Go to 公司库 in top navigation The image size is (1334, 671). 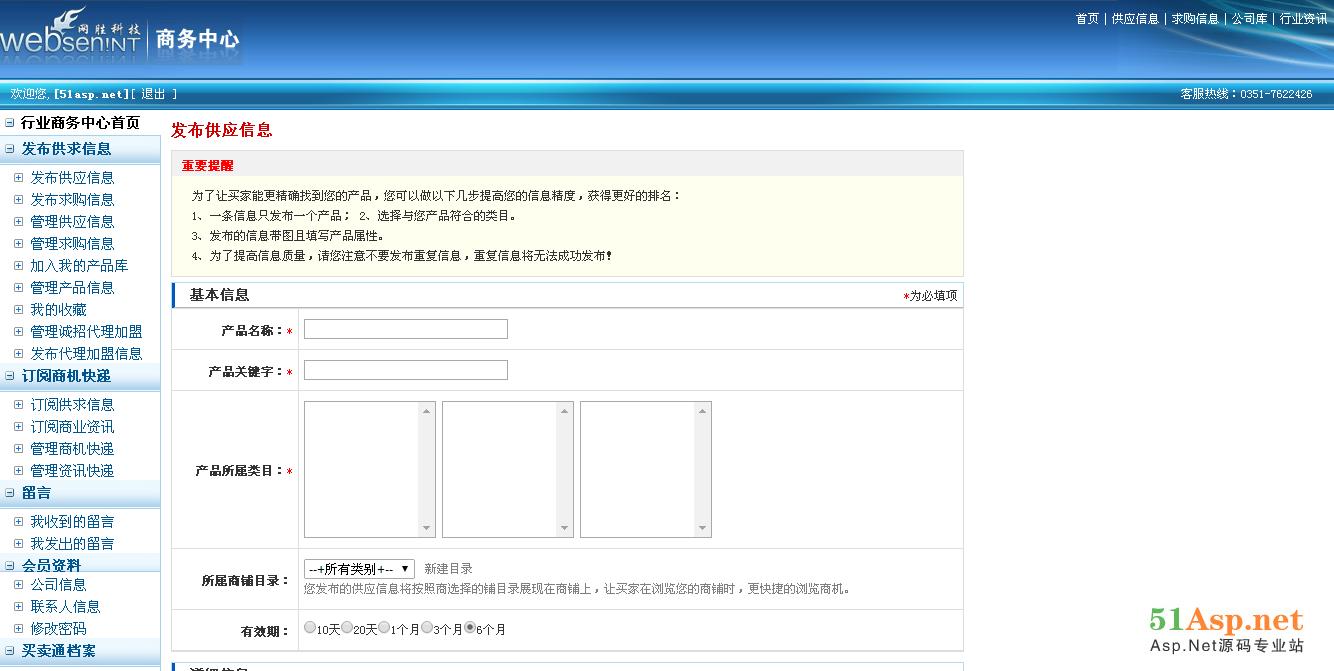1249,19
